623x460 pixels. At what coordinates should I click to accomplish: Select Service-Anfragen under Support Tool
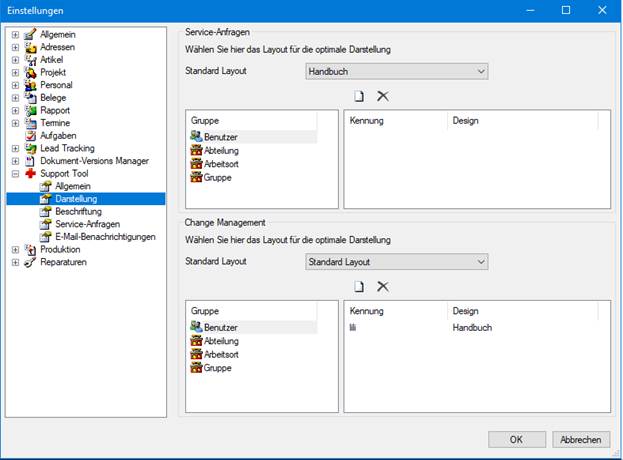87,224
